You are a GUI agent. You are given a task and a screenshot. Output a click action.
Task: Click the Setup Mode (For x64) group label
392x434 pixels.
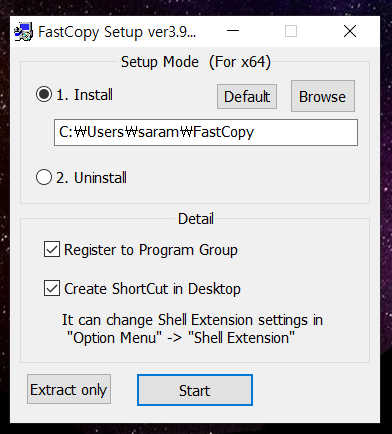point(196,62)
